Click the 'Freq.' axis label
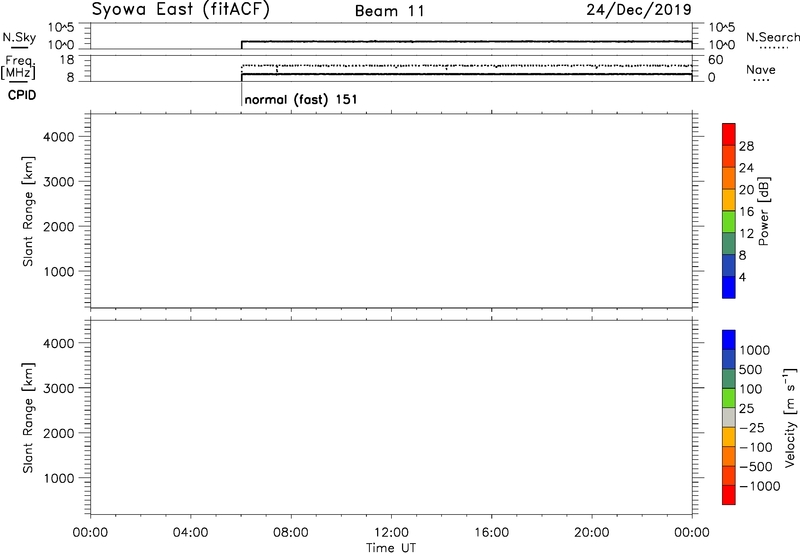This screenshot has height=554, width=800. (19, 61)
